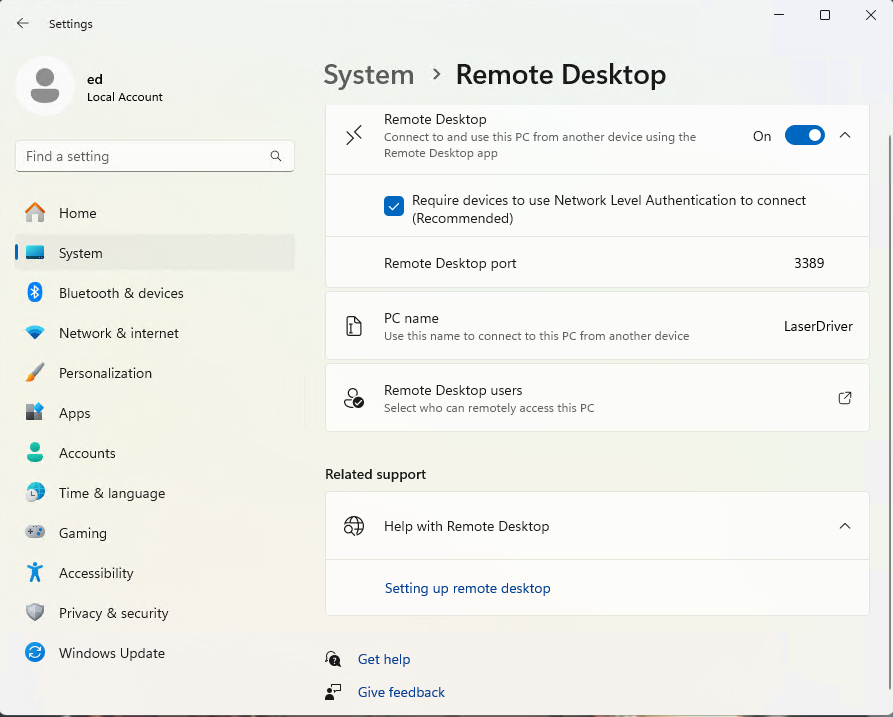Open the Setting up remote desktop link
Viewport: 893px width, 717px height.
(467, 588)
